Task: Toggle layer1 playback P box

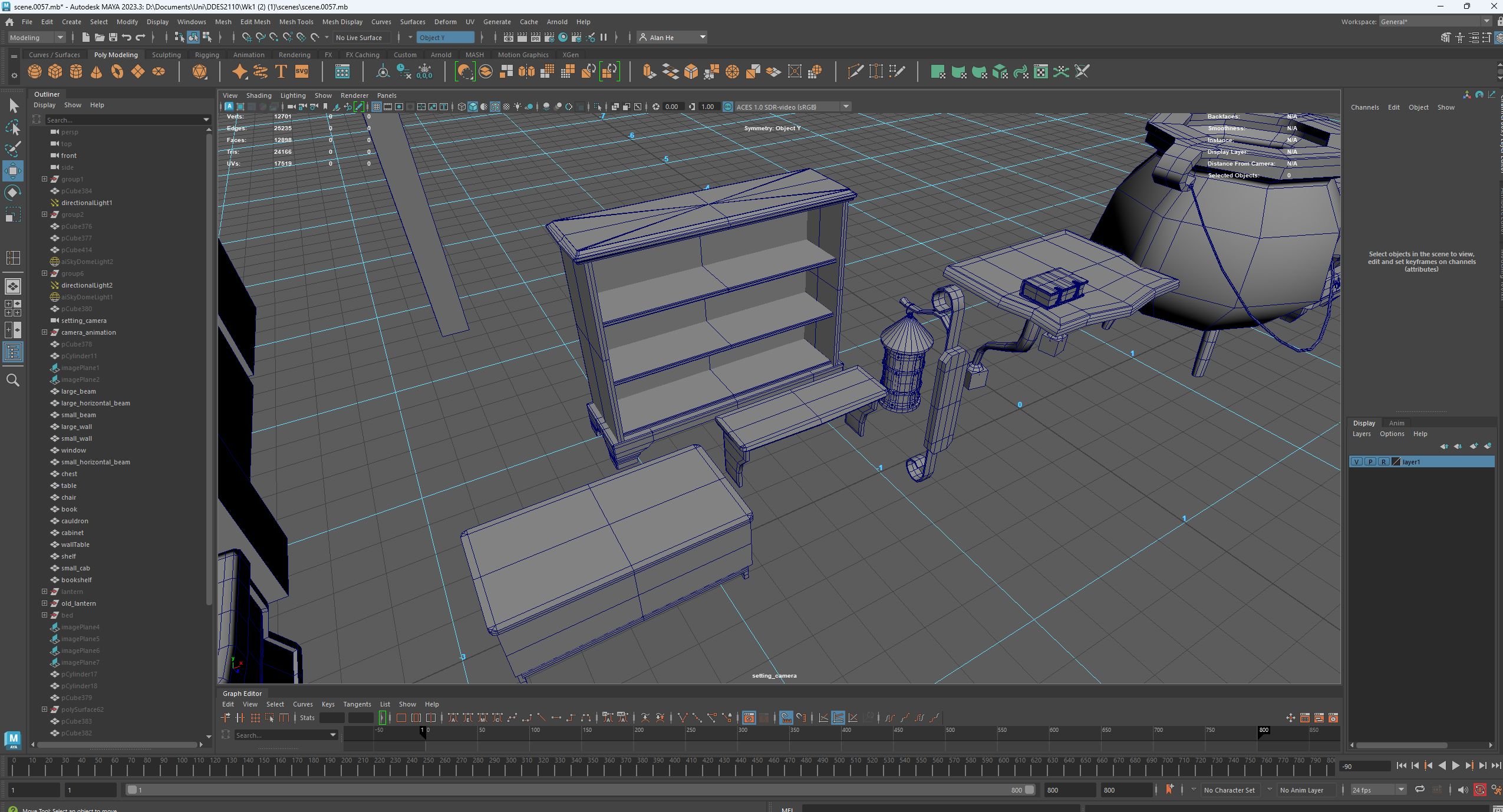Action: tap(1370, 462)
